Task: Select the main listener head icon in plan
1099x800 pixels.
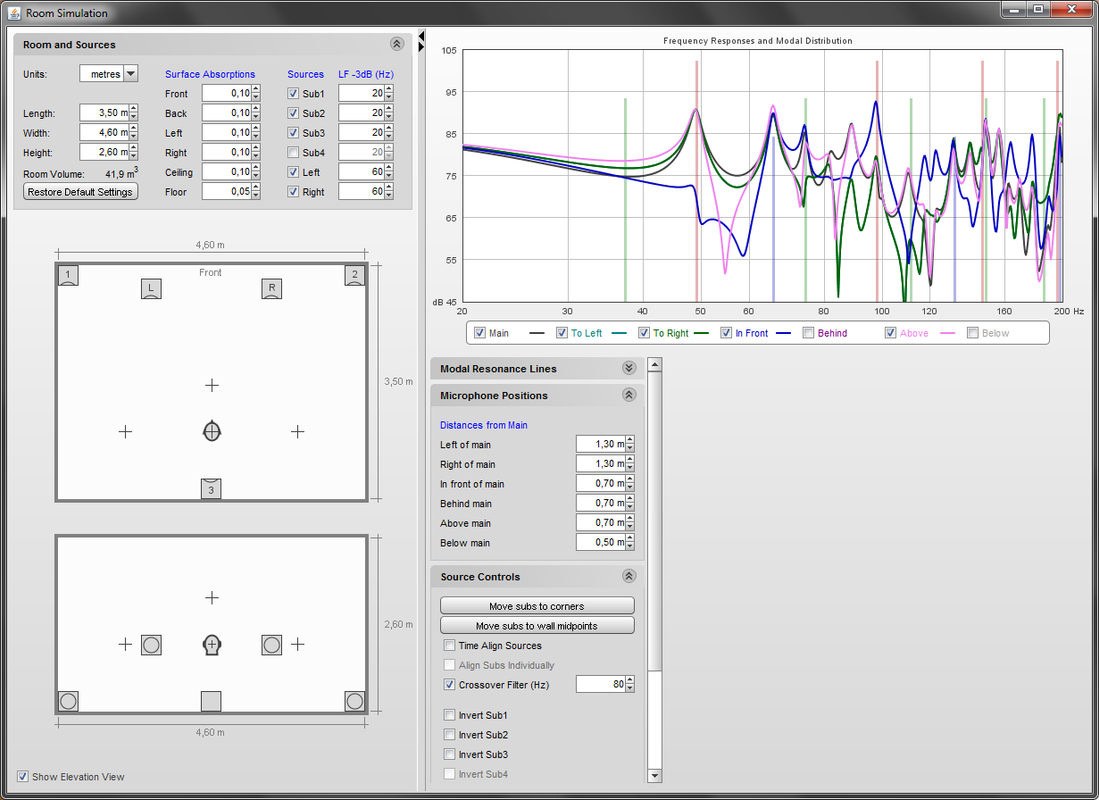Action: (212, 431)
